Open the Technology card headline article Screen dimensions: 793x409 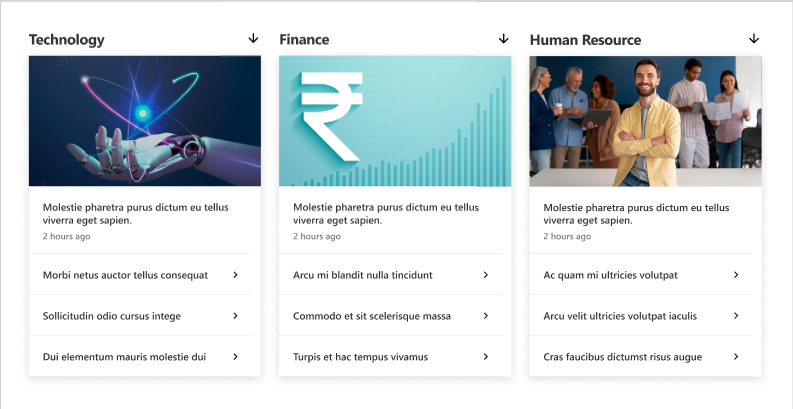(x=135, y=213)
